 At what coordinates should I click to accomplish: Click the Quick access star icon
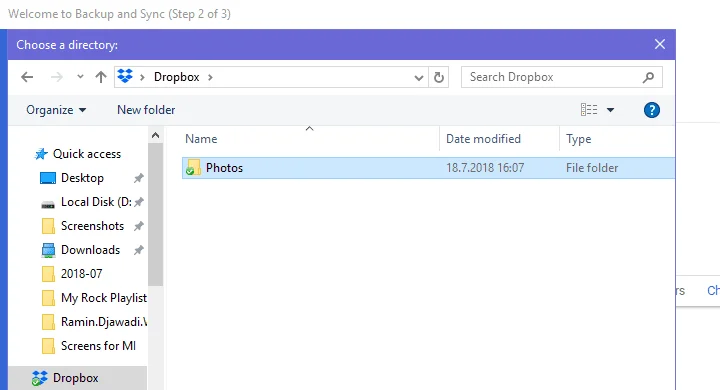pos(41,154)
